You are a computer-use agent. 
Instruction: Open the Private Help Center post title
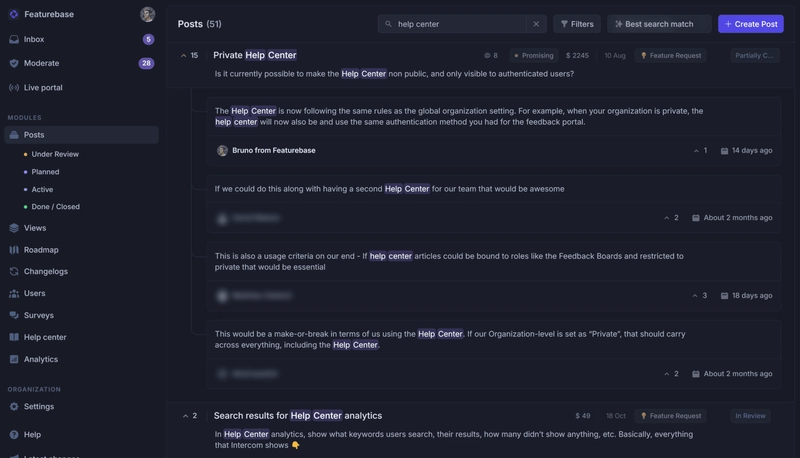tap(255, 56)
